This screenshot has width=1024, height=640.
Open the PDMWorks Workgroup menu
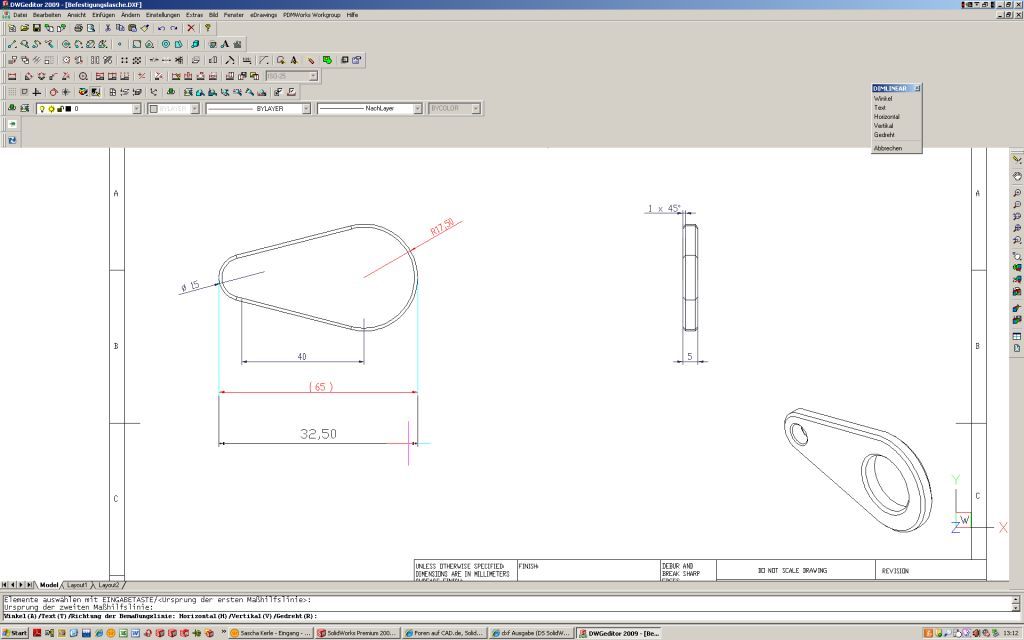pyautogui.click(x=312, y=14)
